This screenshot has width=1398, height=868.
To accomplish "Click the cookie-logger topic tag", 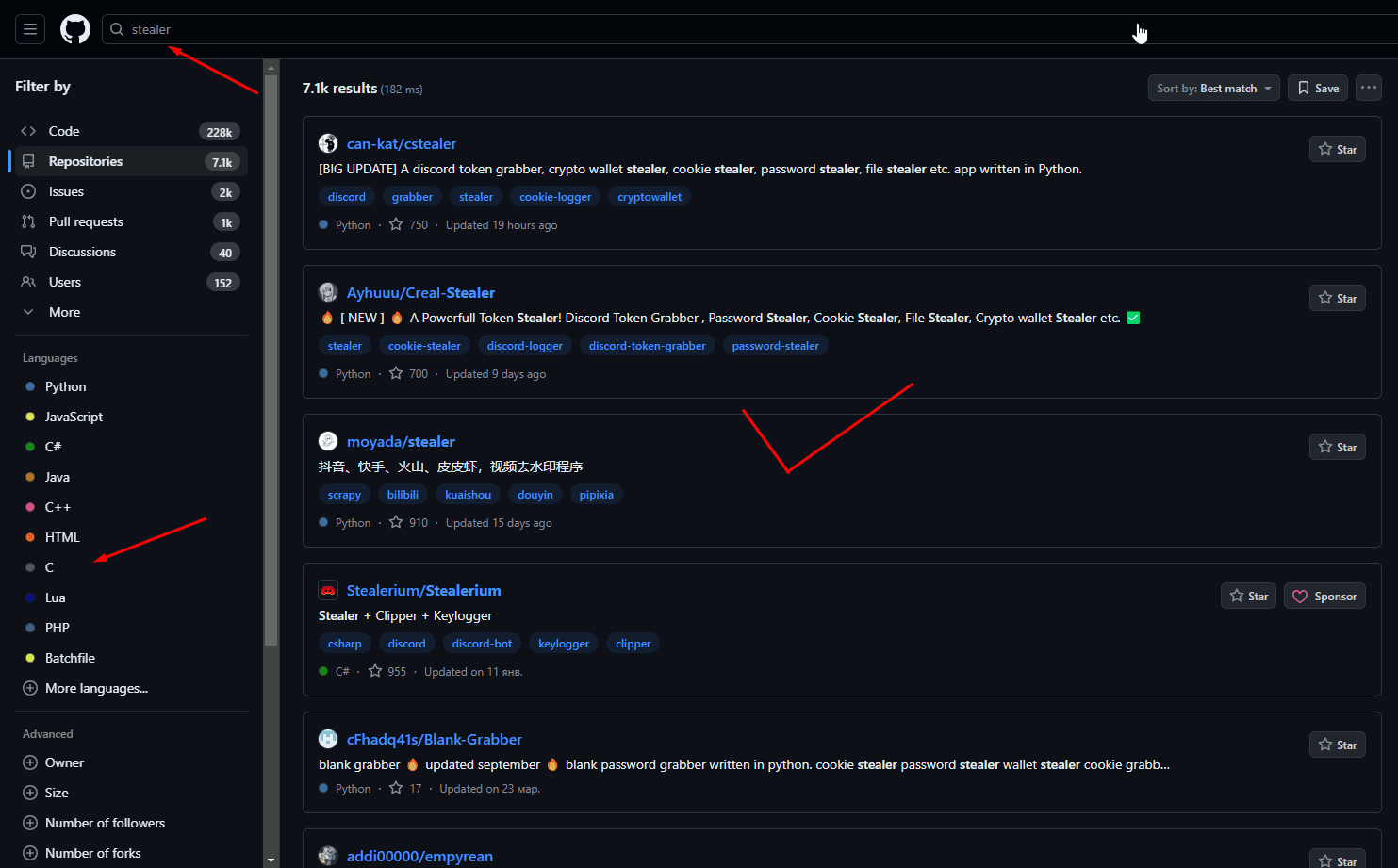I will tap(554, 196).
